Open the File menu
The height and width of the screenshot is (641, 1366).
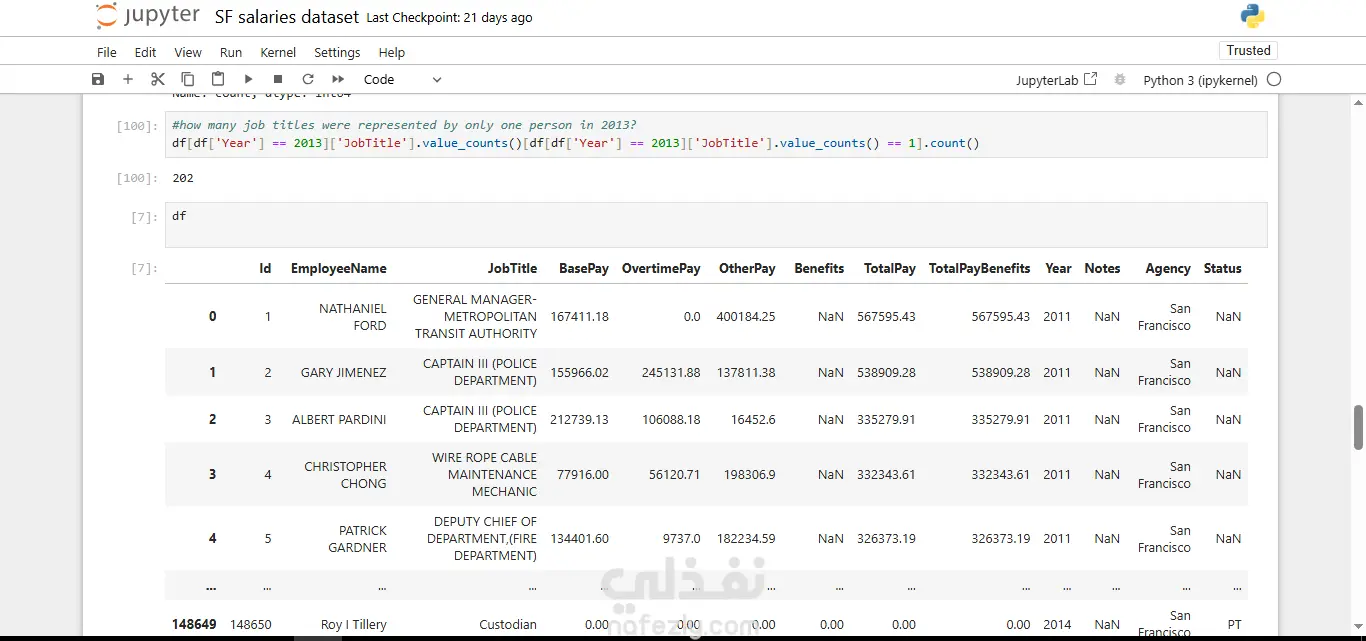(107, 52)
